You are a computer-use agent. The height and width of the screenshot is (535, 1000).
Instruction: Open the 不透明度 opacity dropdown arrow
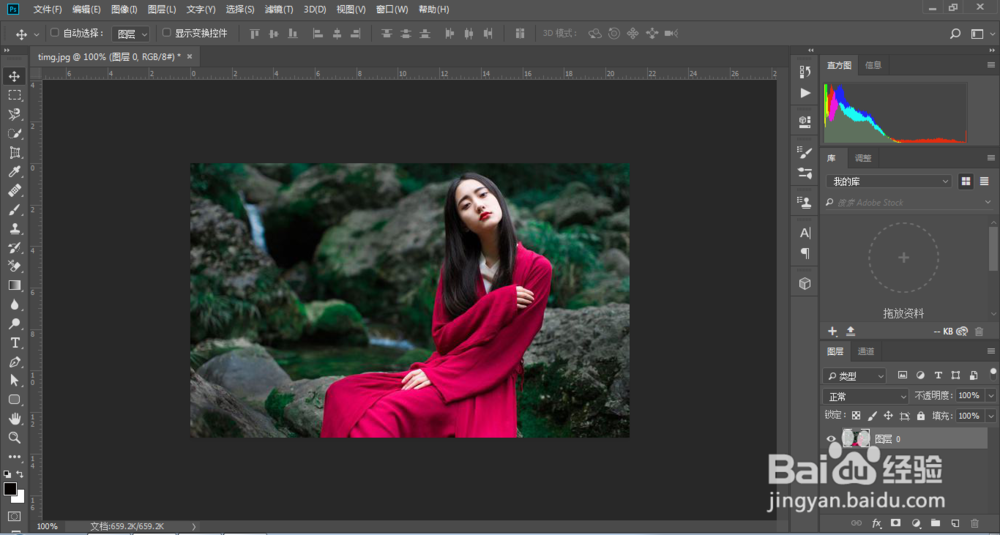[990, 396]
